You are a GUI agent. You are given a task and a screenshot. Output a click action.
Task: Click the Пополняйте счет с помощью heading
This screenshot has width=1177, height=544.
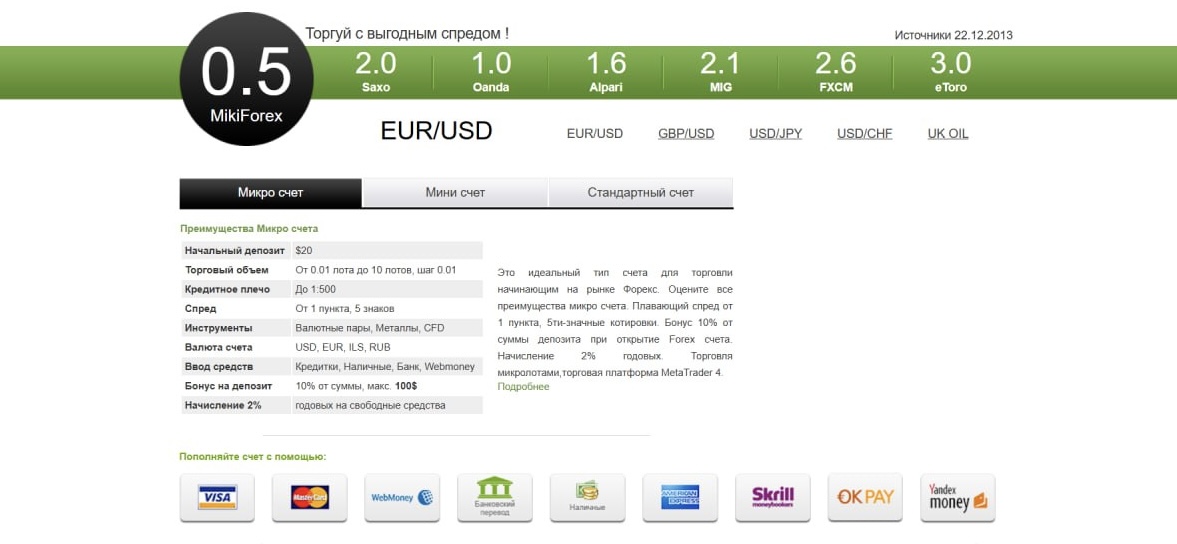tap(252, 456)
